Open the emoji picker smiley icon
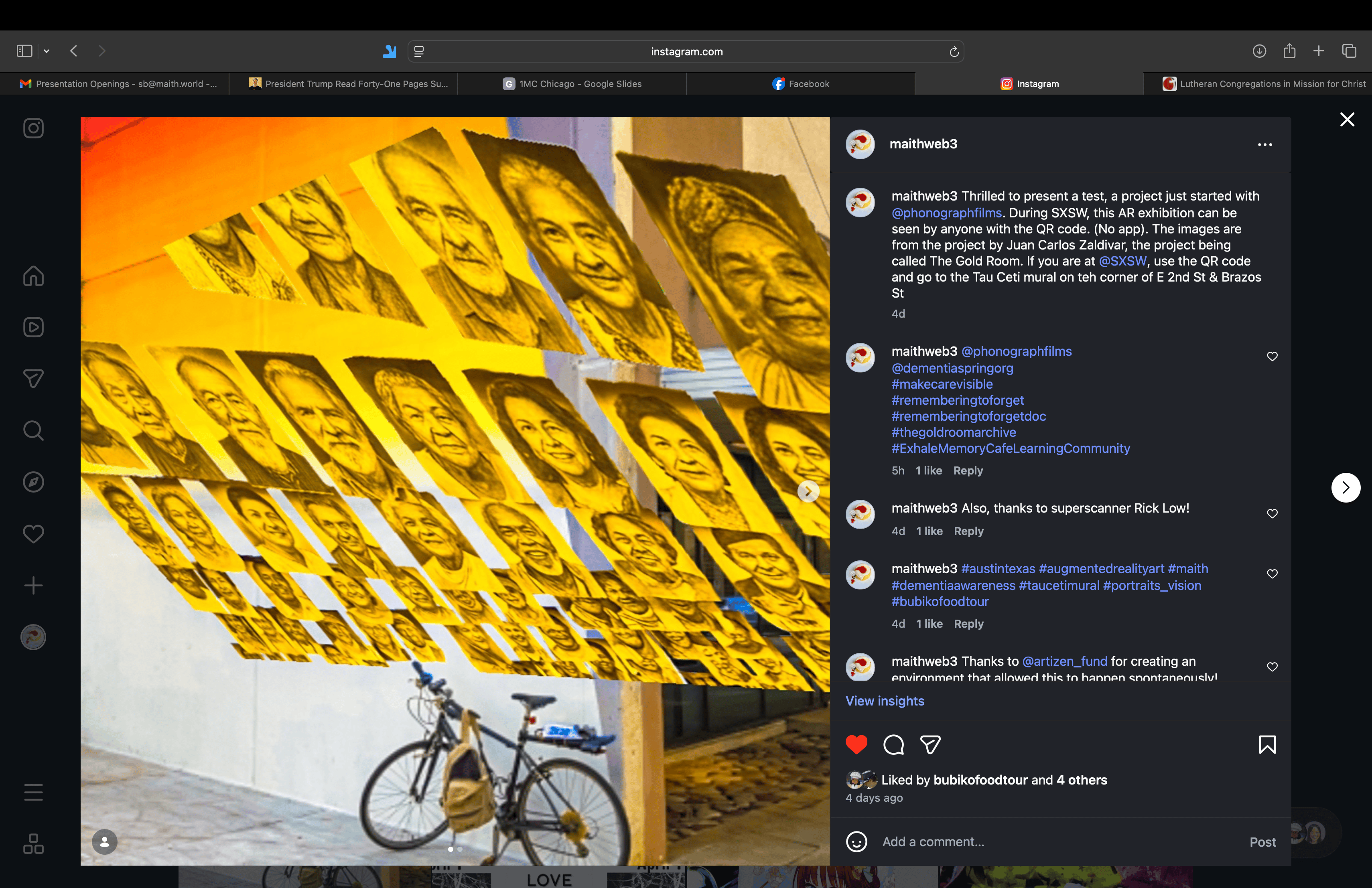The image size is (1372, 888). (856, 841)
